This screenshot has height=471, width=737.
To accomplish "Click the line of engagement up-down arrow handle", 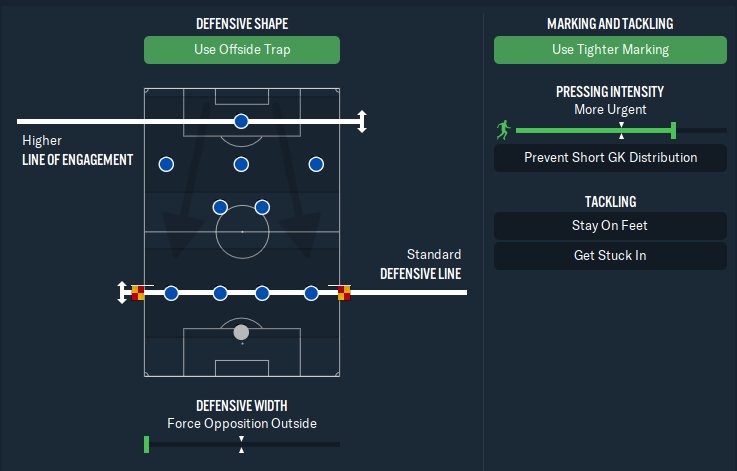I will point(362,122).
